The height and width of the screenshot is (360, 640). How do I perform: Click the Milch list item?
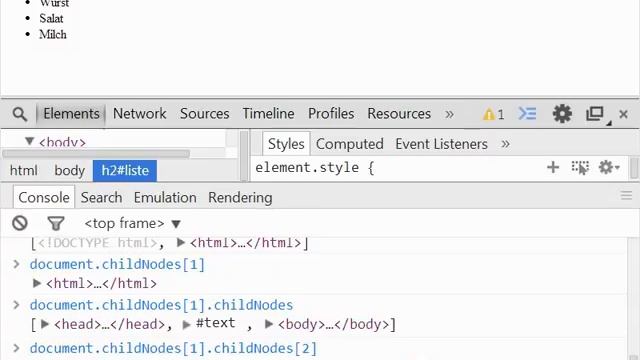(x=53, y=35)
